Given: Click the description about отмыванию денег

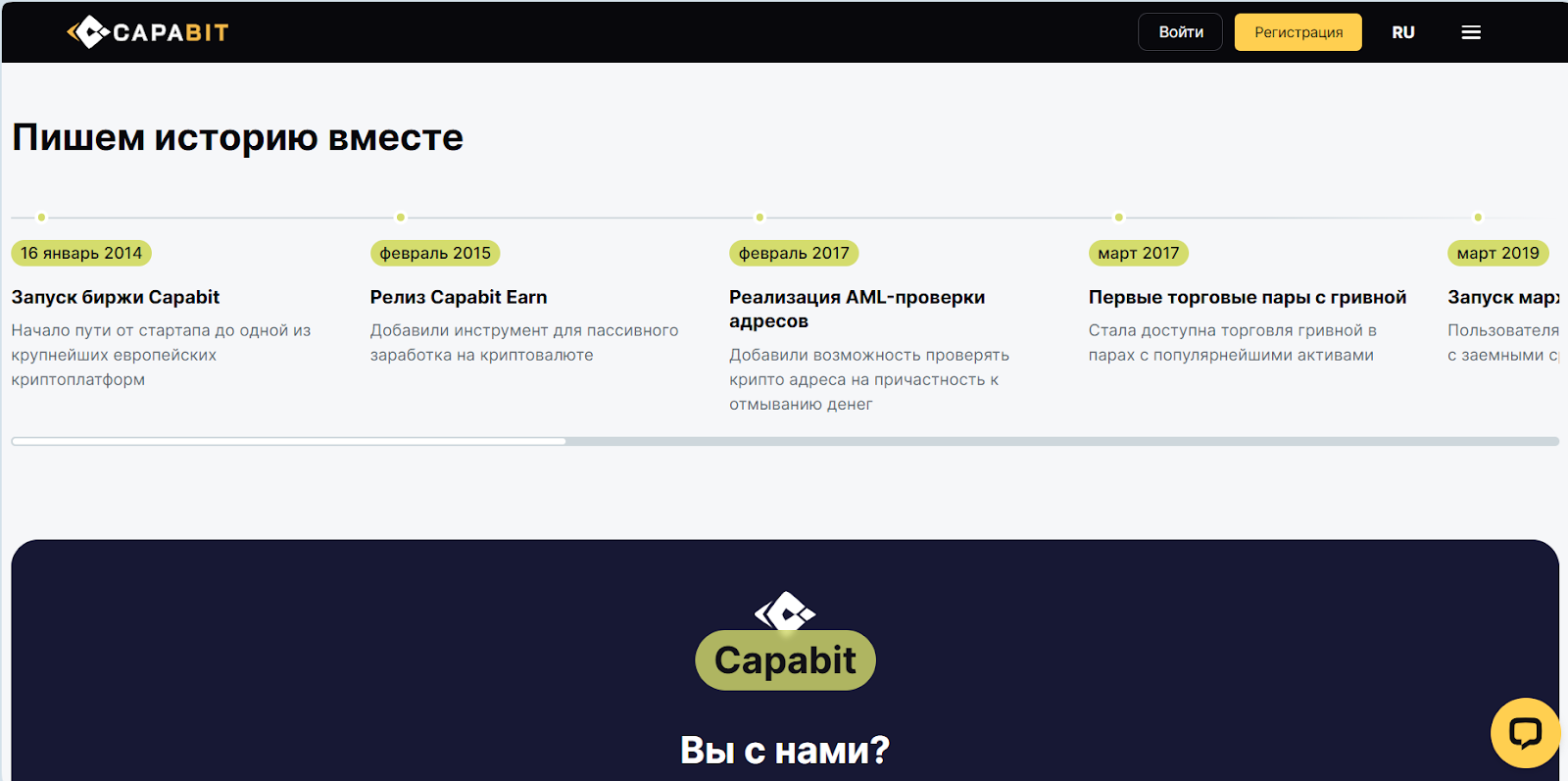Looking at the screenshot, I should click(x=869, y=379).
